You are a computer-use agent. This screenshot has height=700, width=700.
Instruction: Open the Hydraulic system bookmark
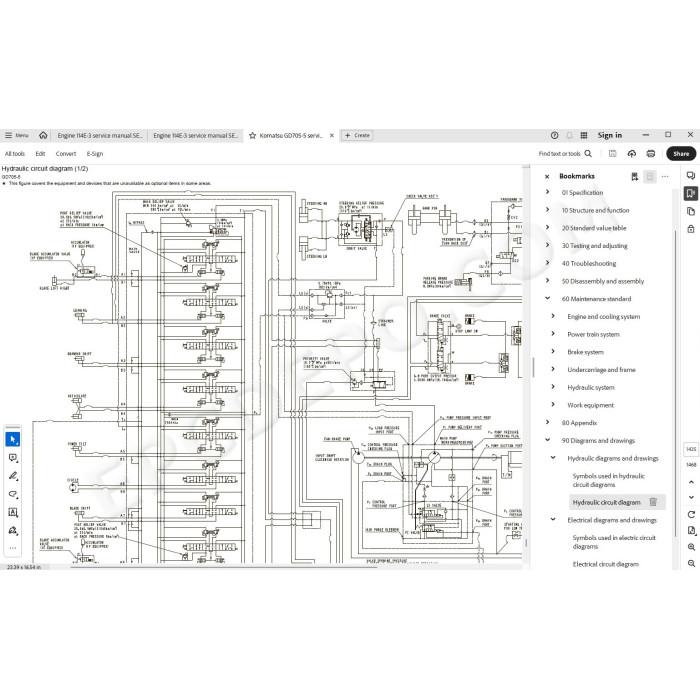[x=591, y=388]
